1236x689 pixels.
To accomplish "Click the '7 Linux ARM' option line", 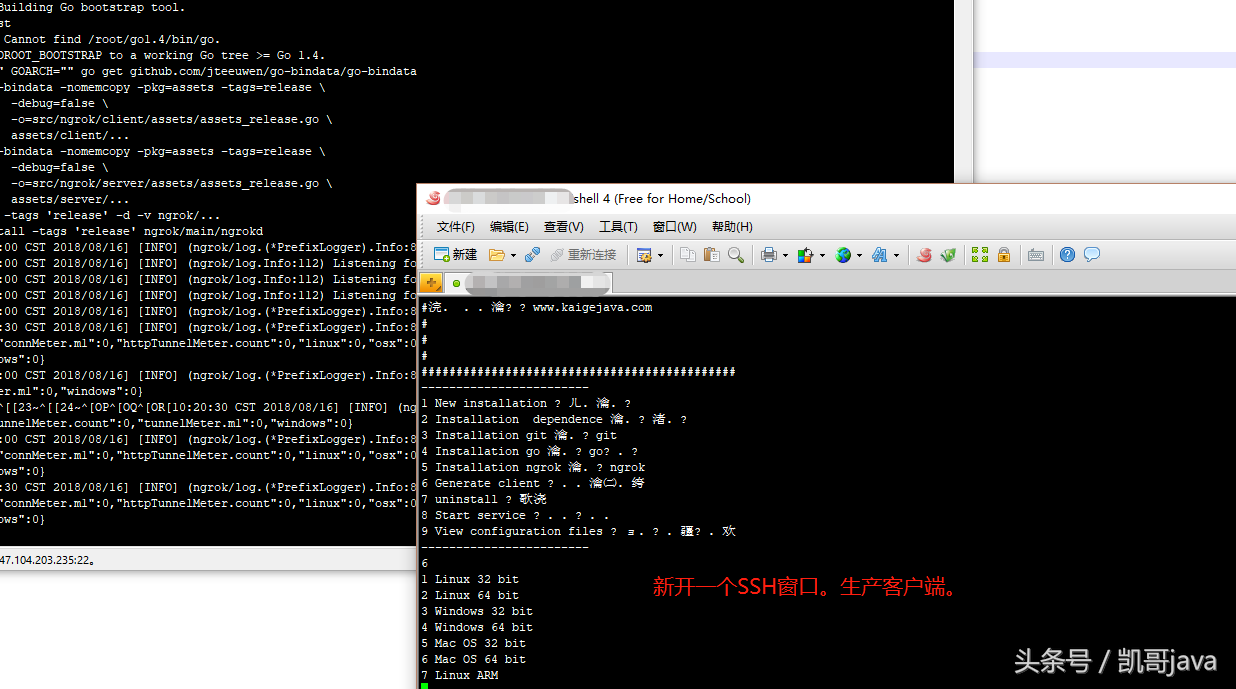I will [x=460, y=676].
